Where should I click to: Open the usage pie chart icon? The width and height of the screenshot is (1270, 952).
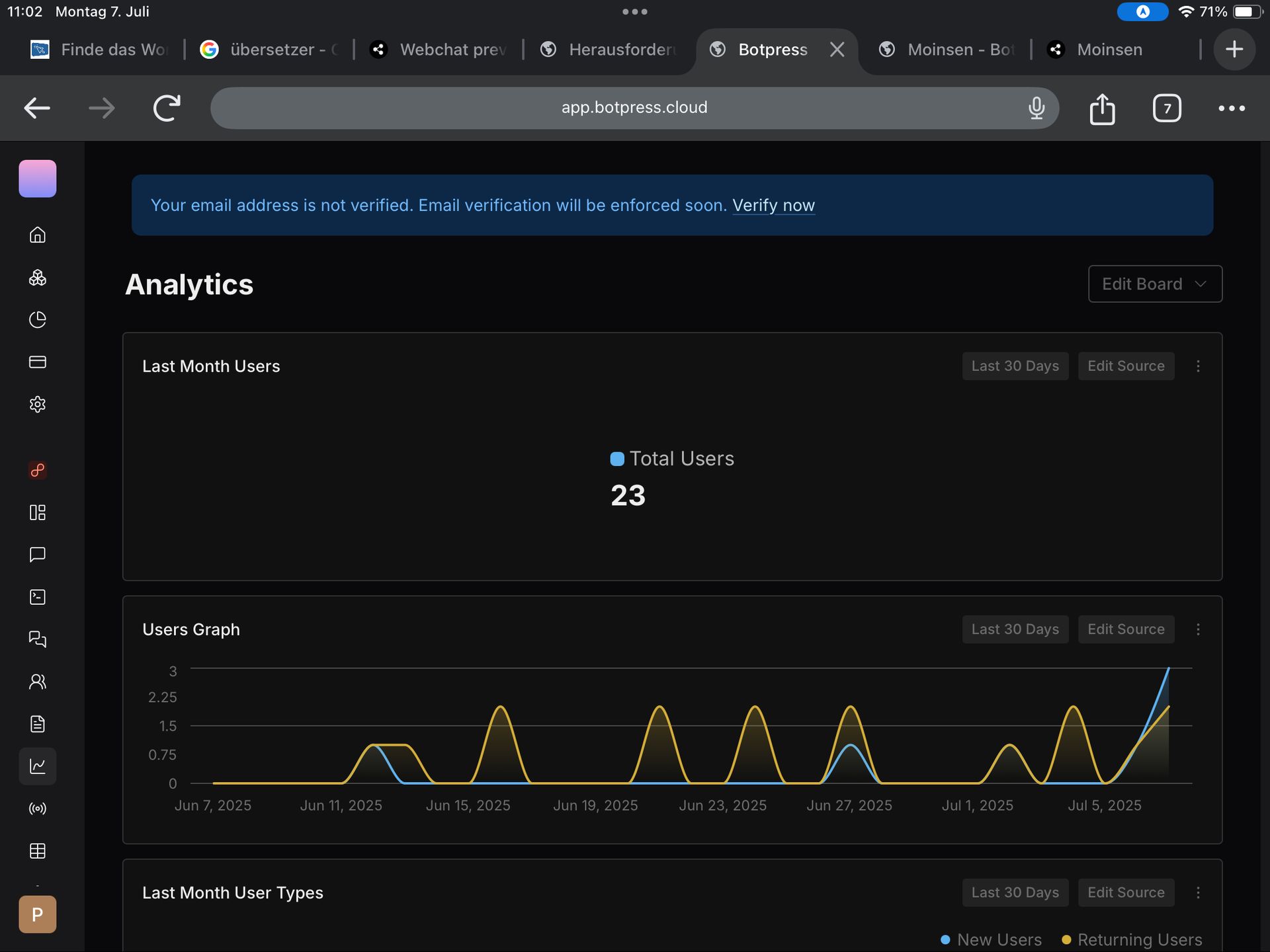(38, 319)
